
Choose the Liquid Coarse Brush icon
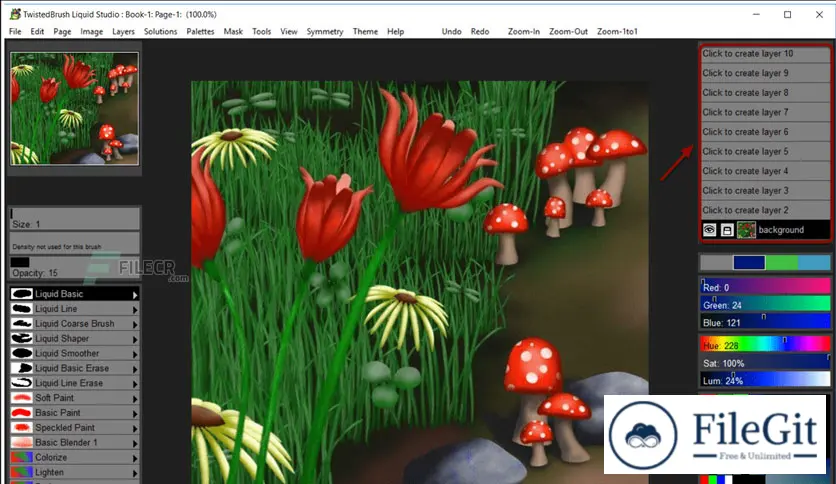click(21, 324)
